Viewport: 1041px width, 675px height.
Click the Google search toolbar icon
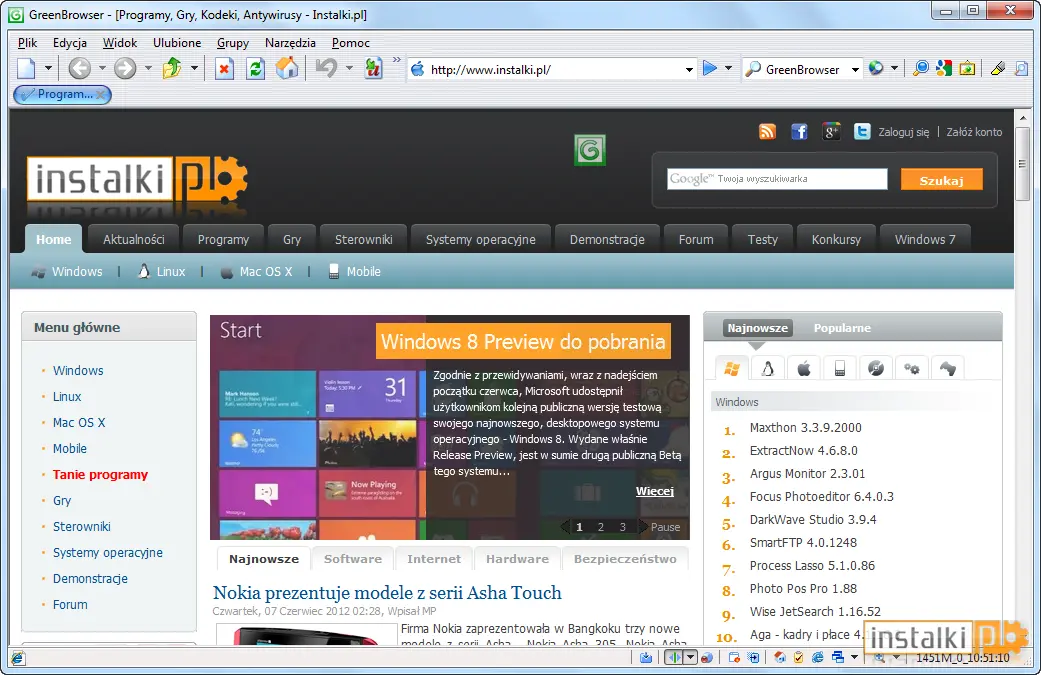[x=944, y=68]
